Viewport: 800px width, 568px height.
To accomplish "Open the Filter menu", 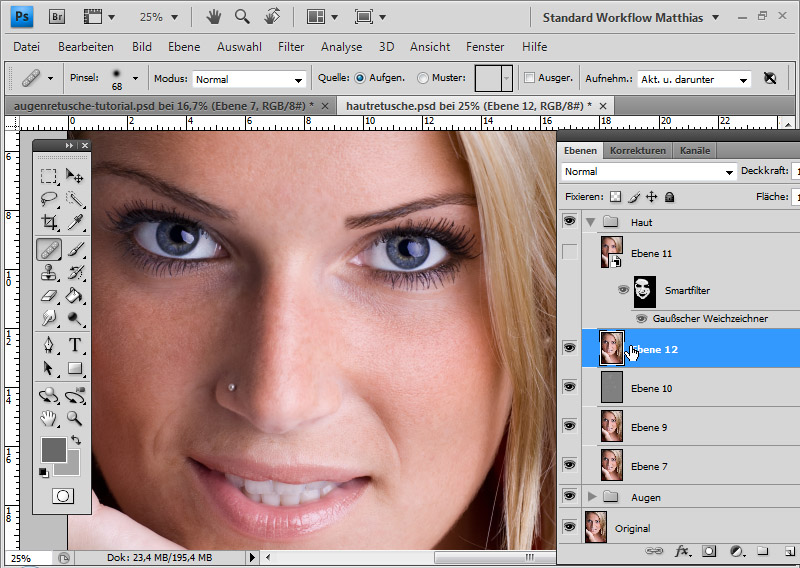I will tap(291, 47).
